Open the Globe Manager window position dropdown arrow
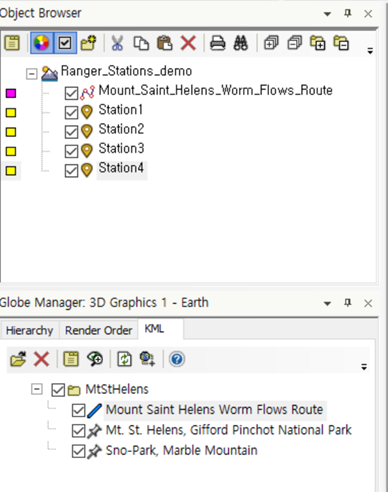Screen dimensions: 388x492 [x=327, y=304]
